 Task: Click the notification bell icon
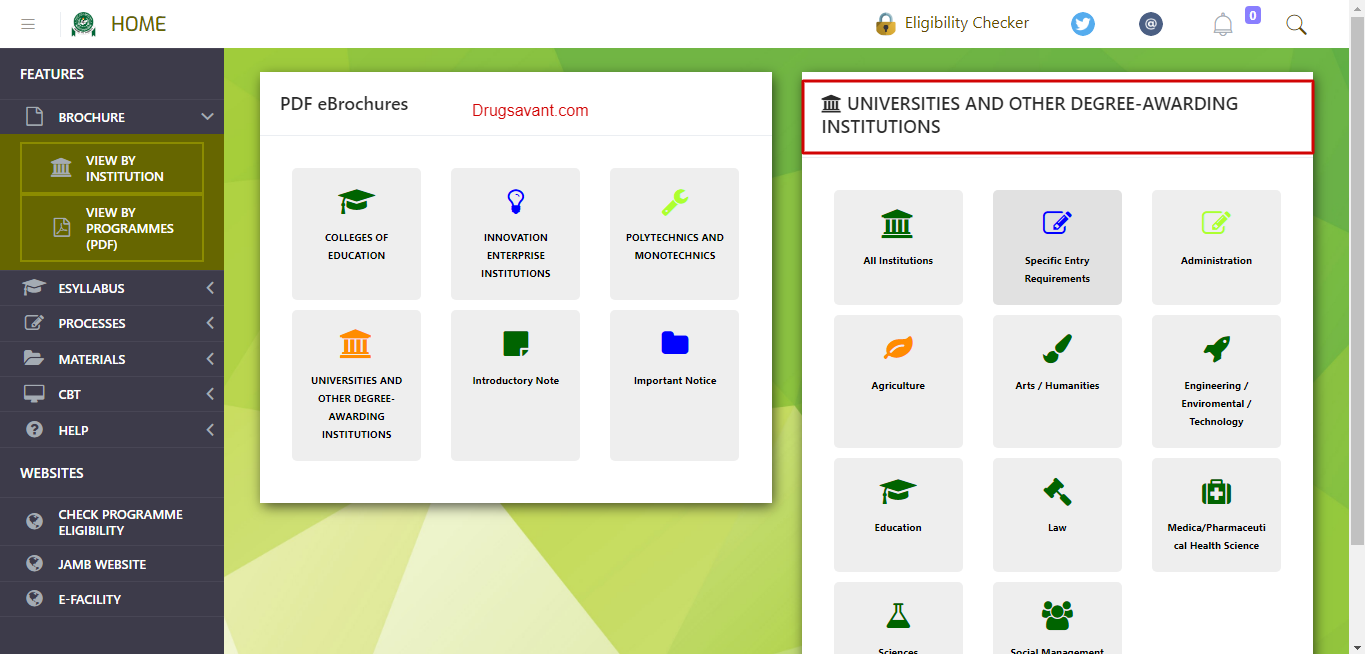(x=1223, y=25)
